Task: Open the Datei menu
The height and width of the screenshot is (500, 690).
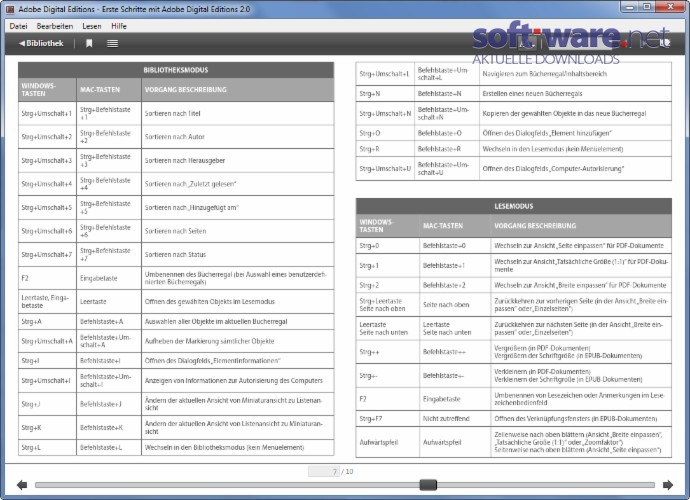Action: (18, 26)
